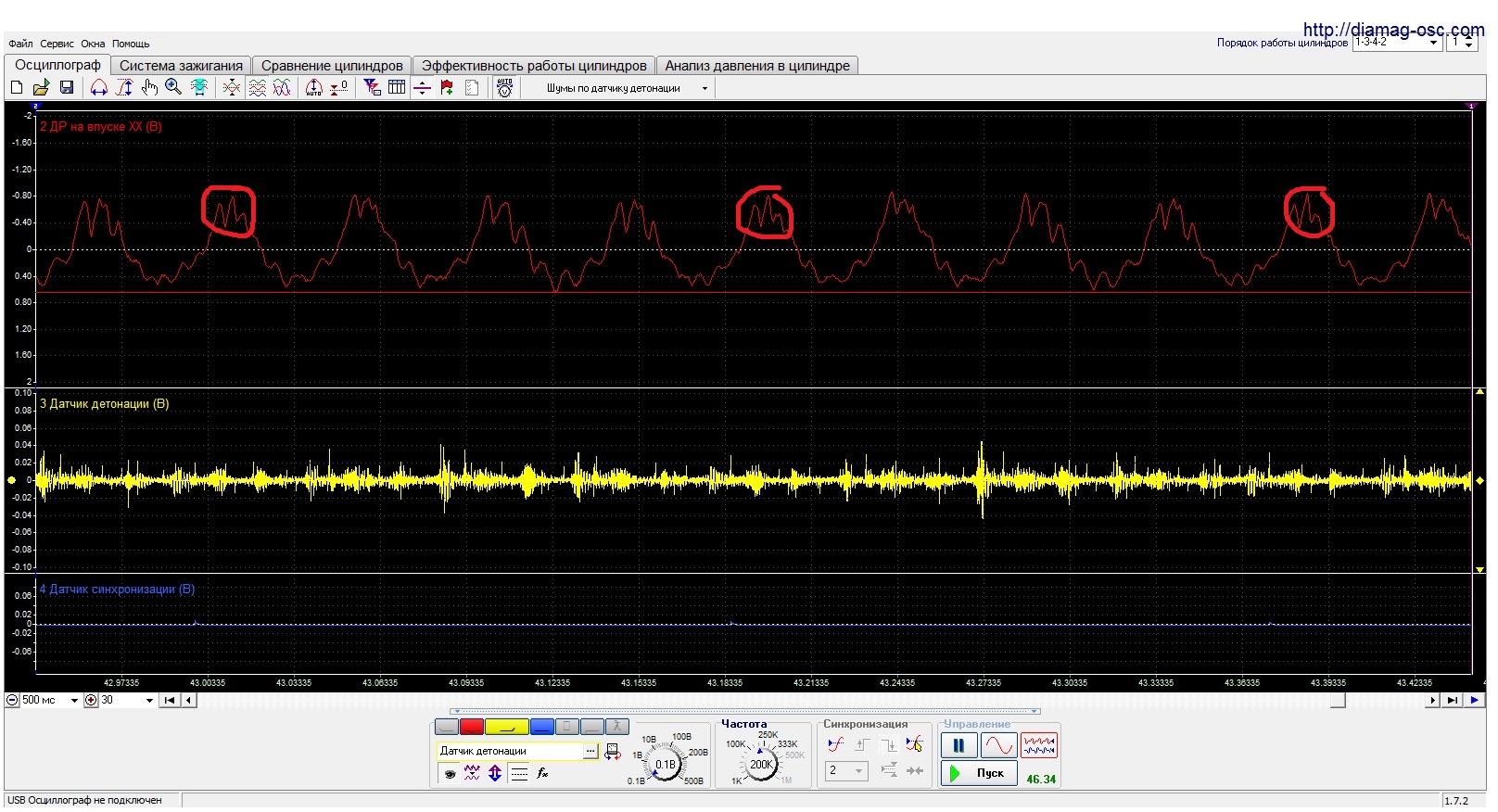Click the fx function icon
Screen dimensions: 1498x812
(542, 774)
